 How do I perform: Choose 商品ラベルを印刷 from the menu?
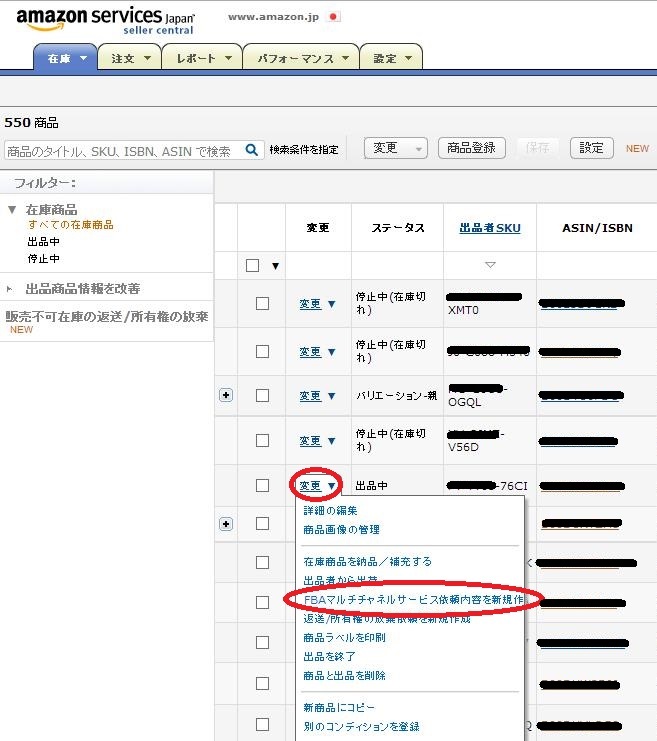[345, 637]
